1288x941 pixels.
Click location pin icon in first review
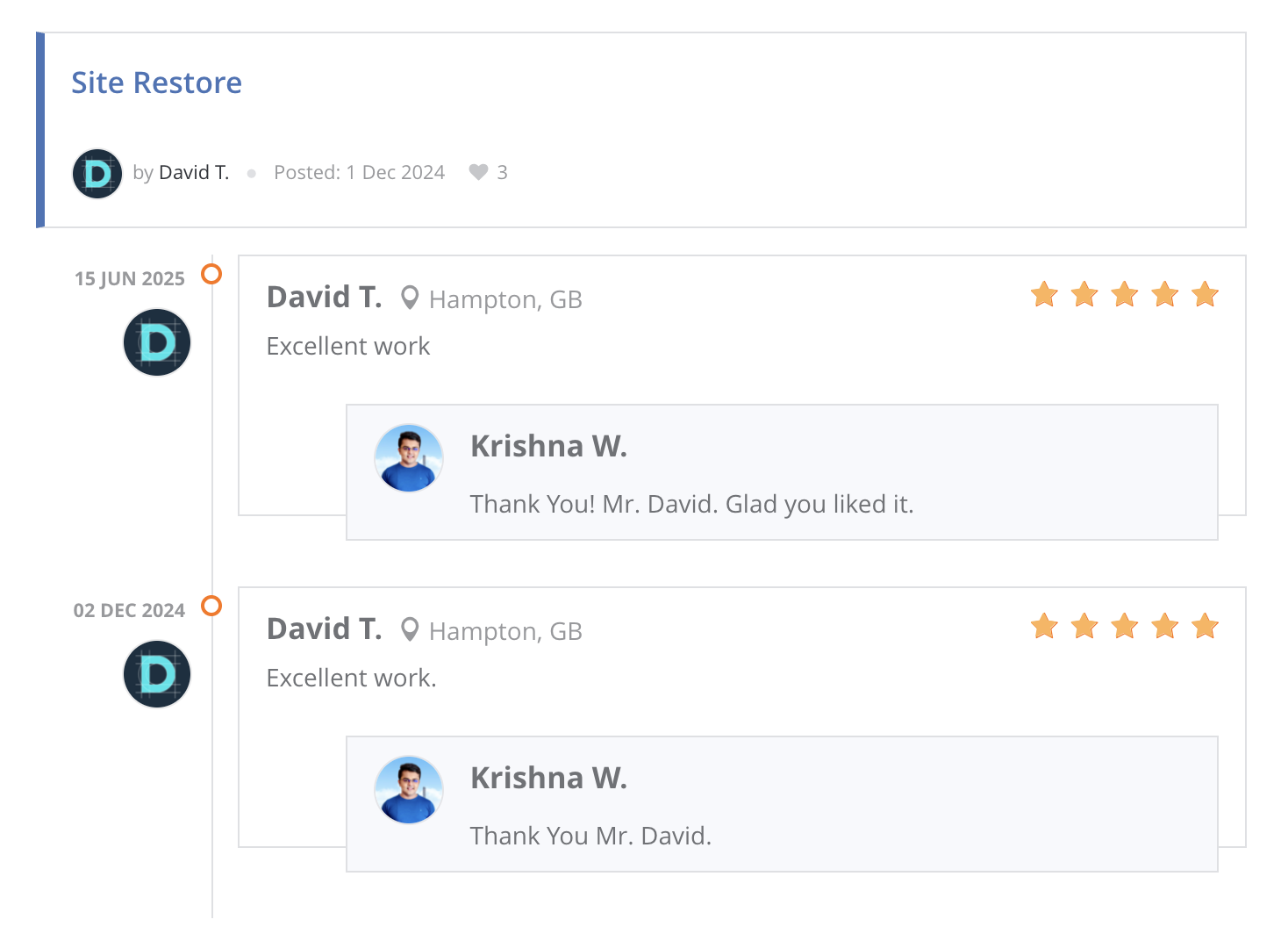pyautogui.click(x=410, y=298)
